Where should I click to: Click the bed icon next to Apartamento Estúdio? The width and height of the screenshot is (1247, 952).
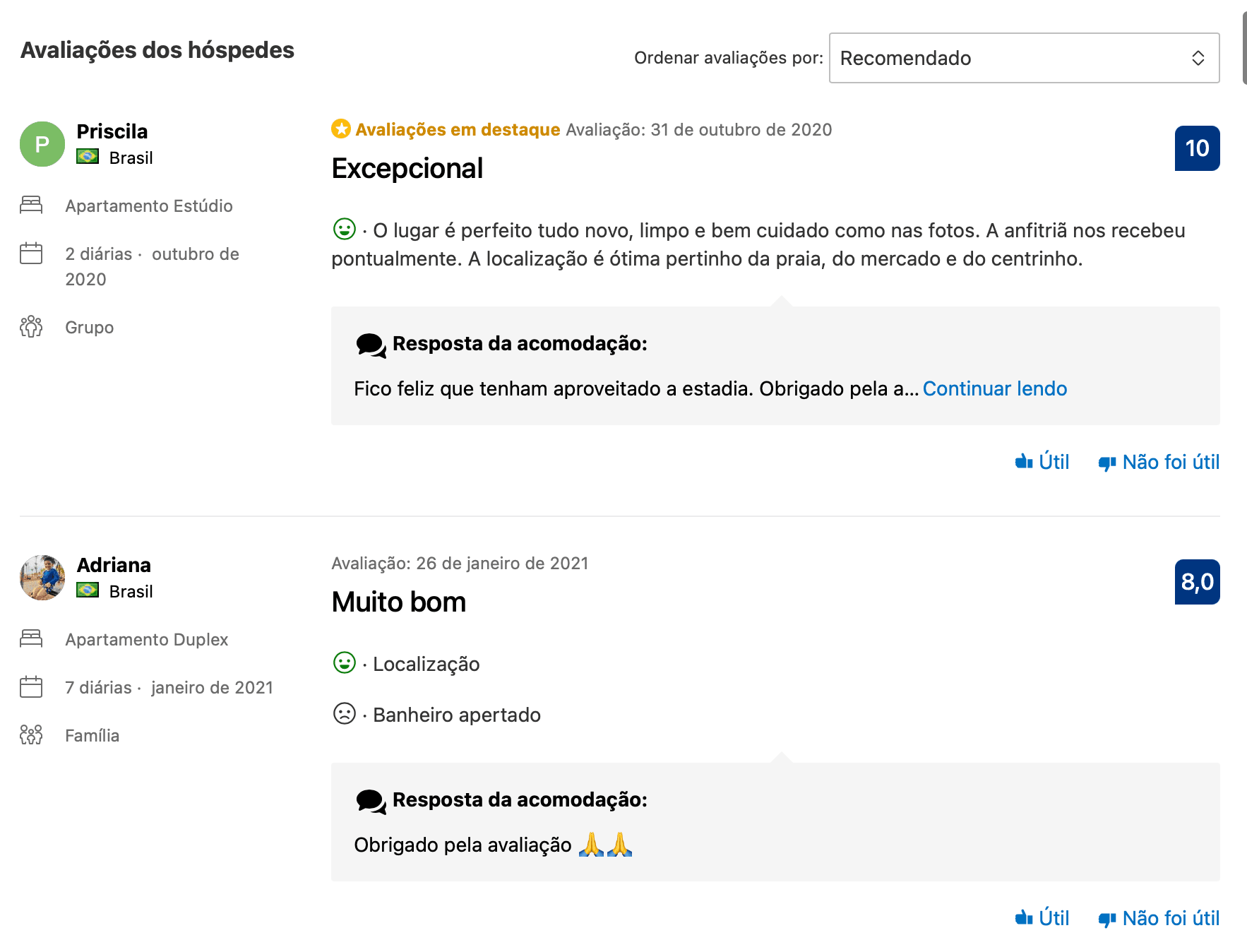(31, 206)
